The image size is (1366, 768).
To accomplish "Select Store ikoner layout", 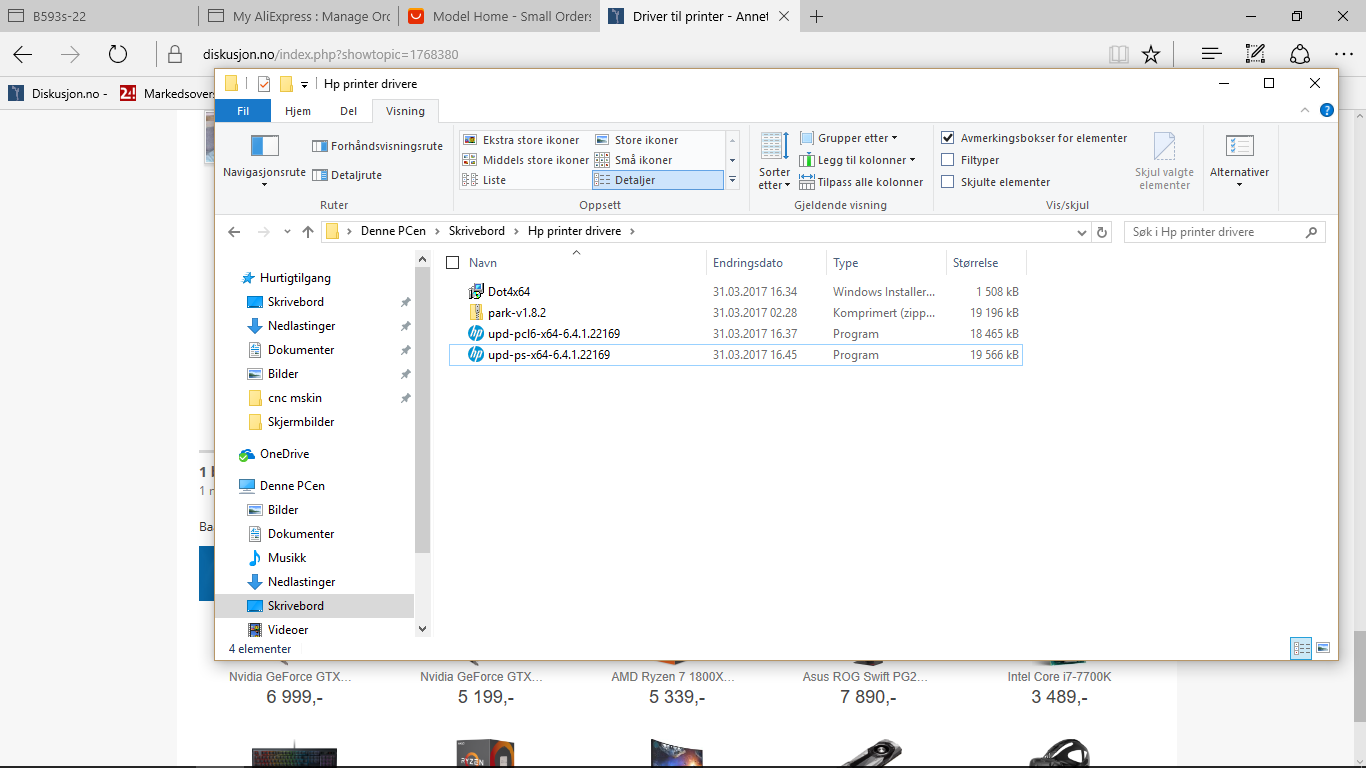I will click(x=637, y=140).
